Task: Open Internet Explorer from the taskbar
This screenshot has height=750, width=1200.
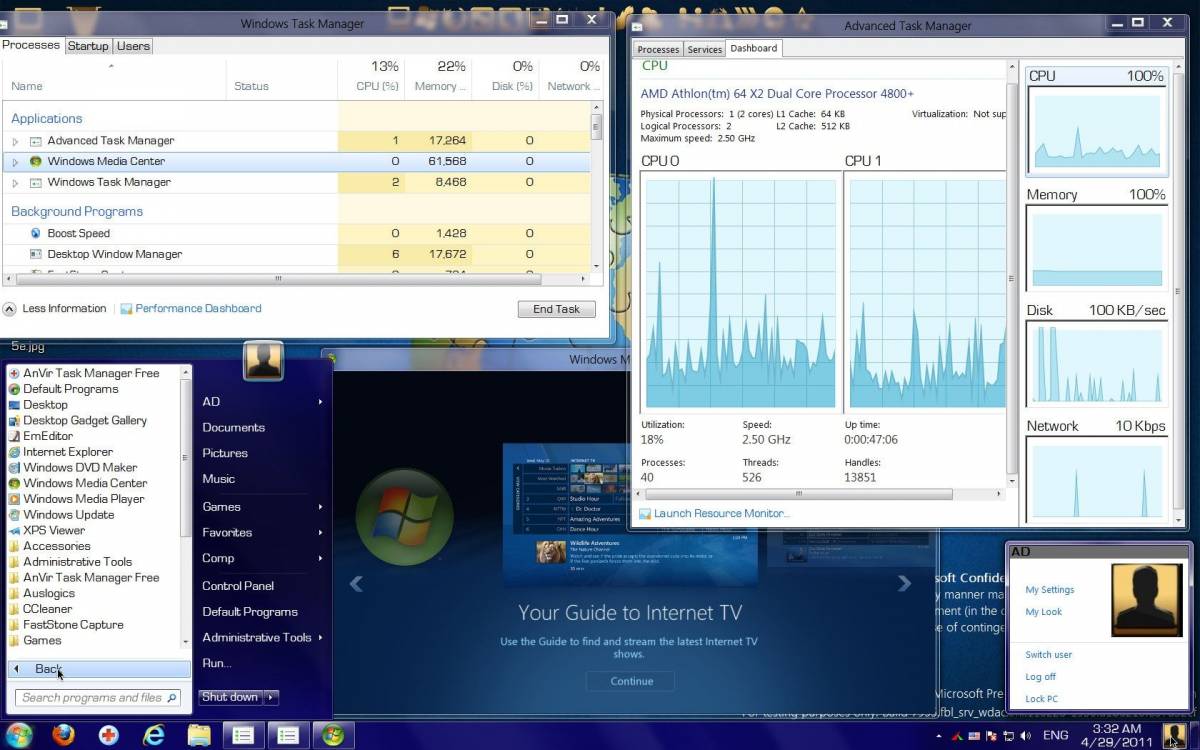Action: coord(153,735)
